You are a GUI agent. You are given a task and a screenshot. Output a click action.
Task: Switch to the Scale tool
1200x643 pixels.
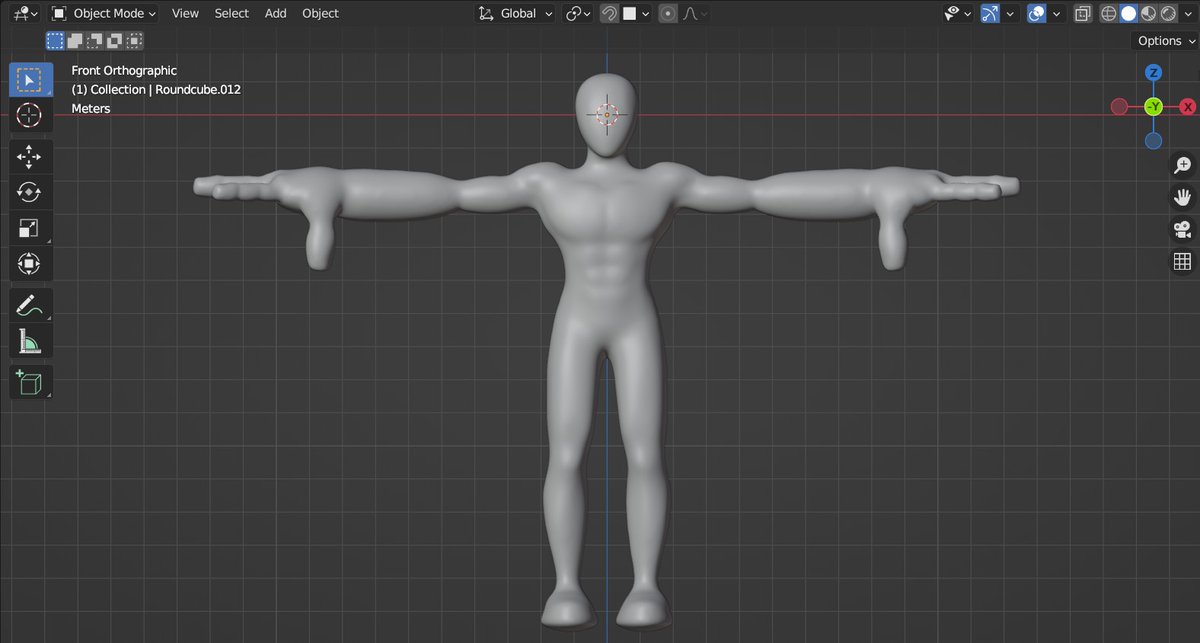pyautogui.click(x=30, y=228)
